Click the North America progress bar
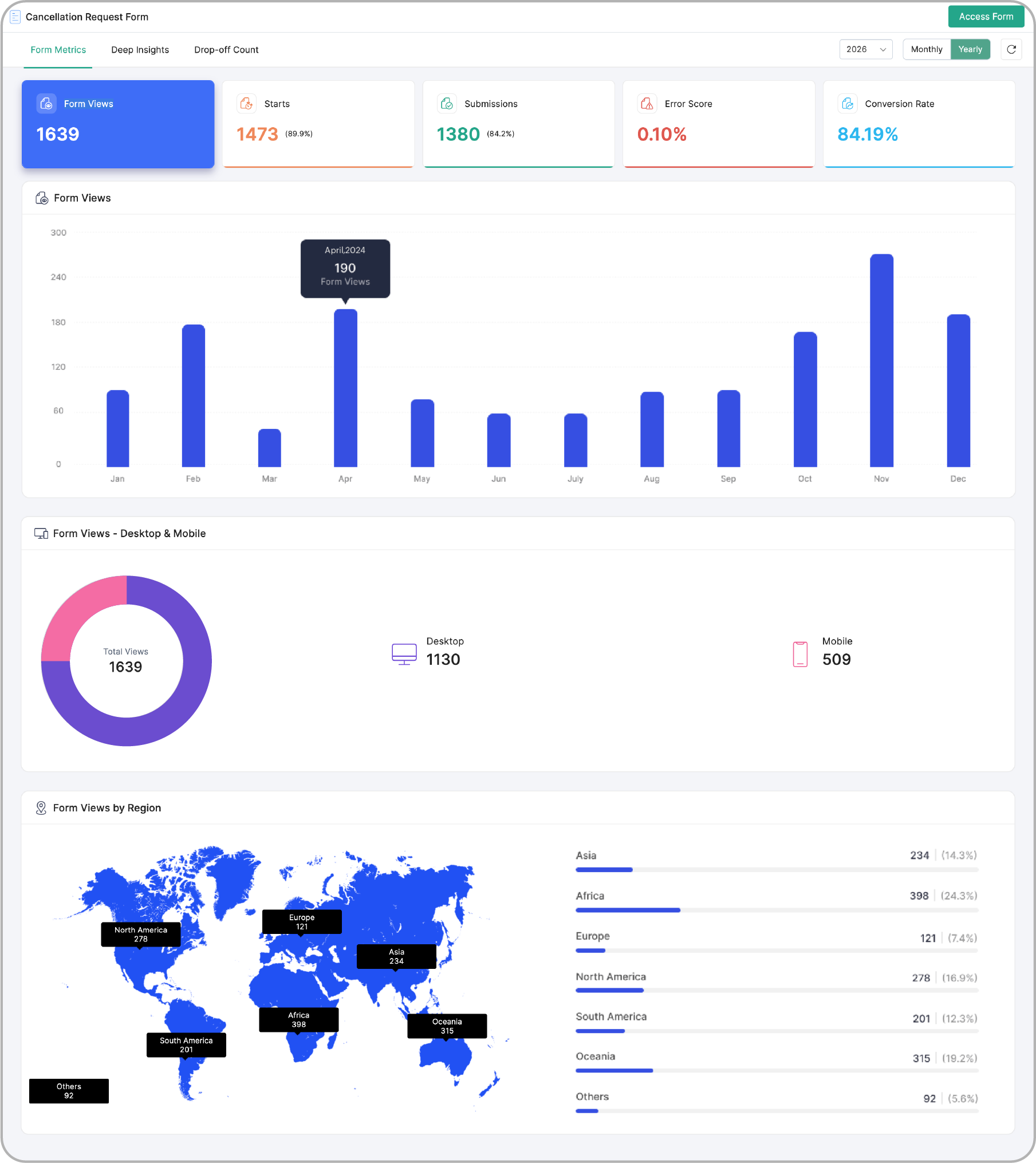The height and width of the screenshot is (1163, 1036). 777,990
